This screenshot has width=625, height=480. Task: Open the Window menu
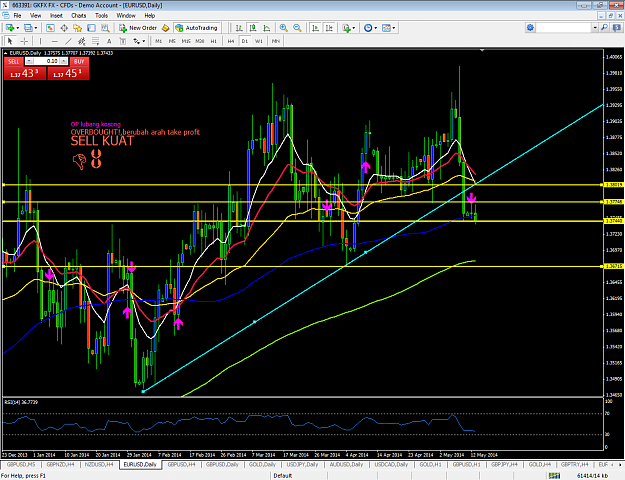coord(126,16)
